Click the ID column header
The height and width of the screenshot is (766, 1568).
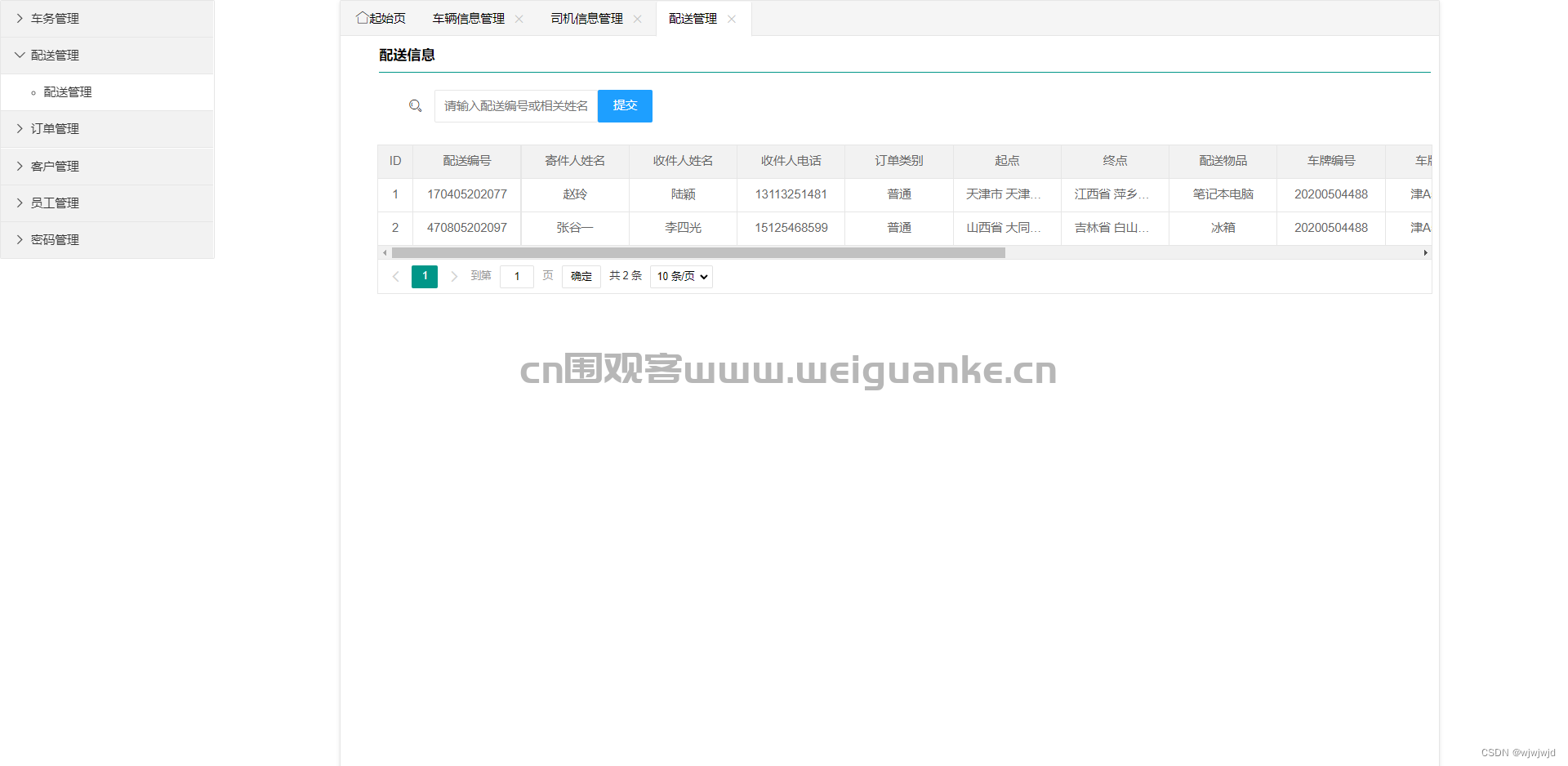point(395,162)
